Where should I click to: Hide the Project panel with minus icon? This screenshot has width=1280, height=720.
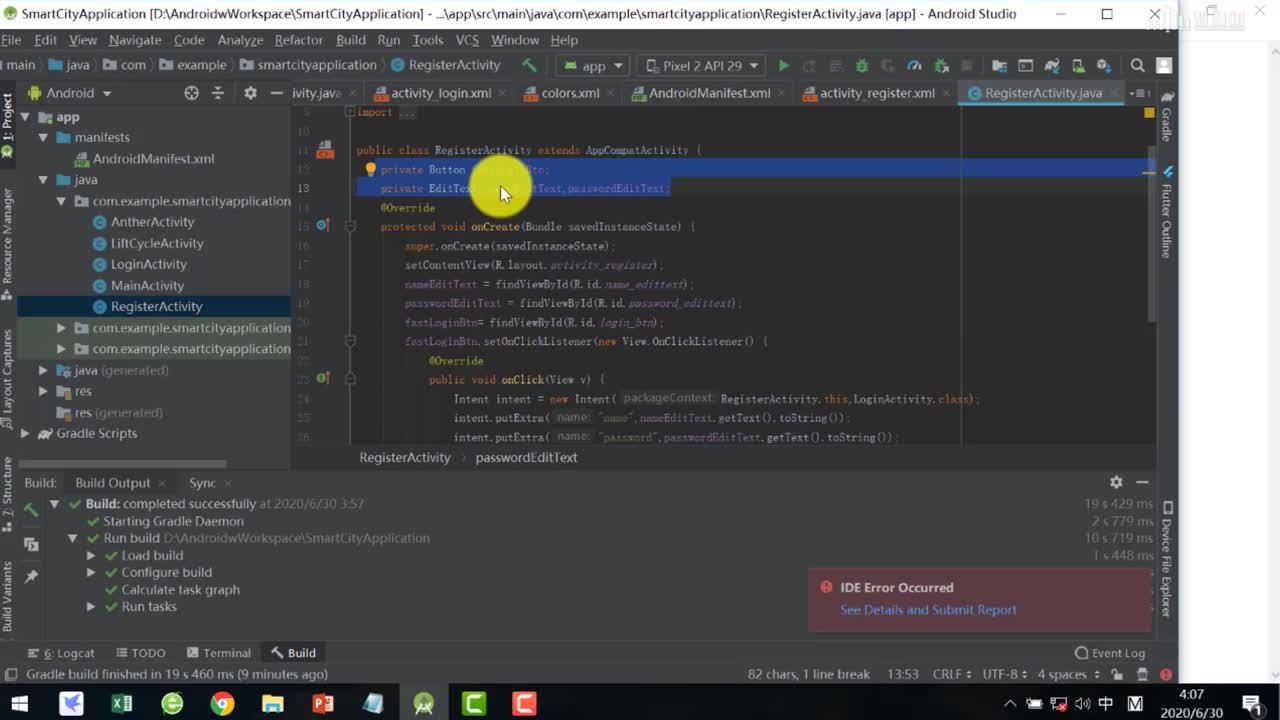tap(277, 93)
